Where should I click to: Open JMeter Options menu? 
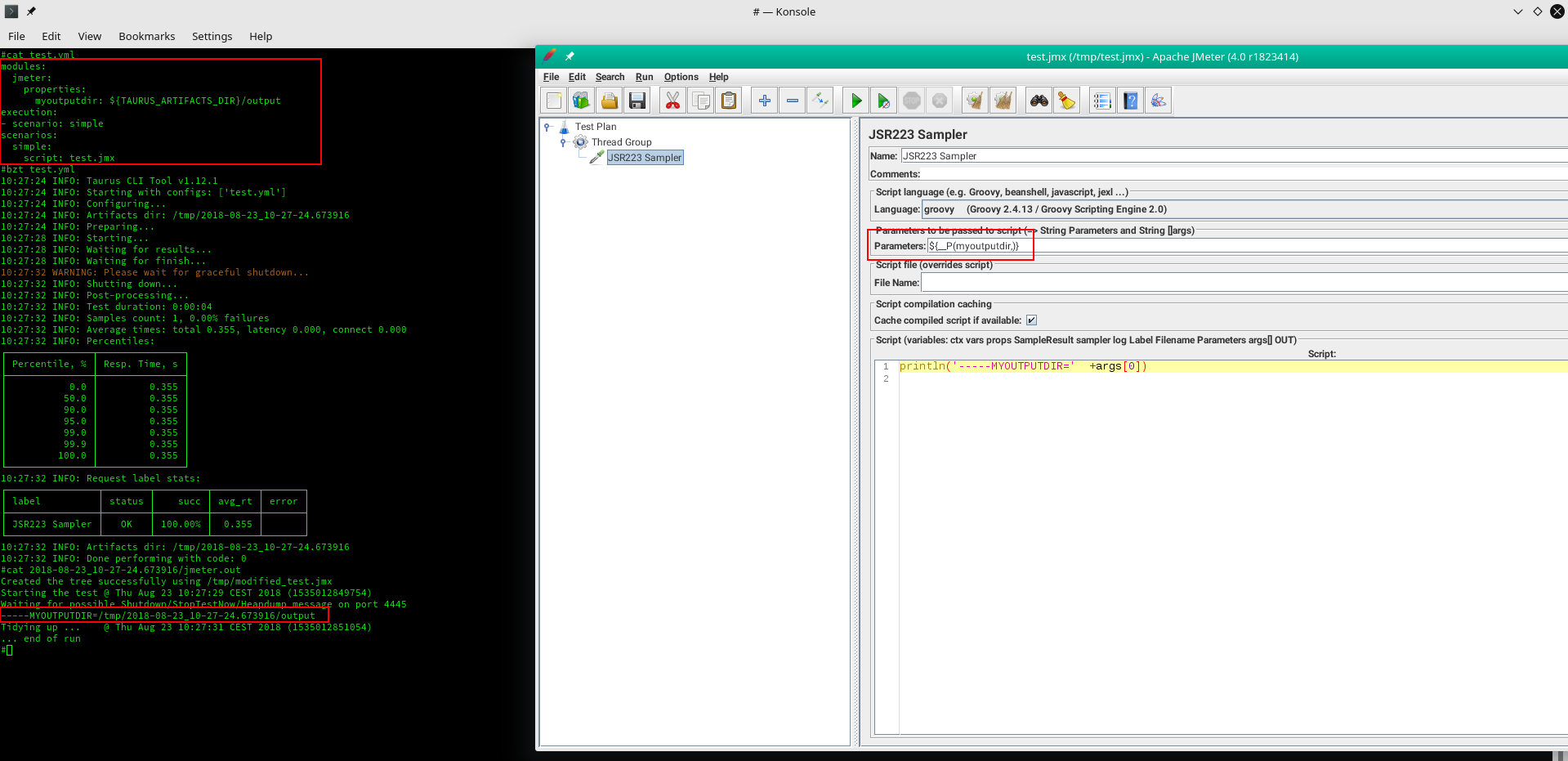[x=681, y=77]
